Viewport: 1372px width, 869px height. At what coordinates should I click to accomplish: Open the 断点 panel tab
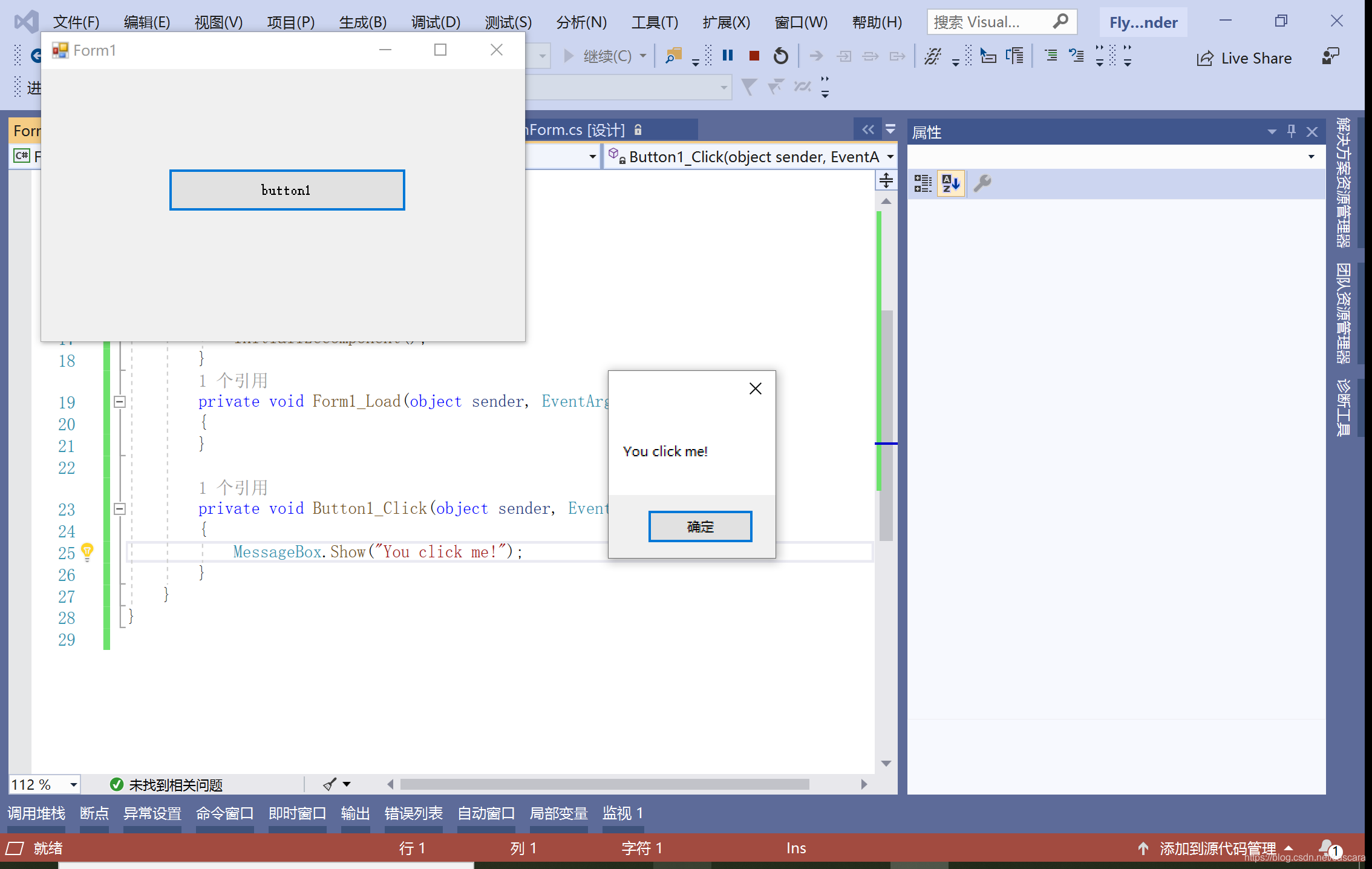coord(94,813)
